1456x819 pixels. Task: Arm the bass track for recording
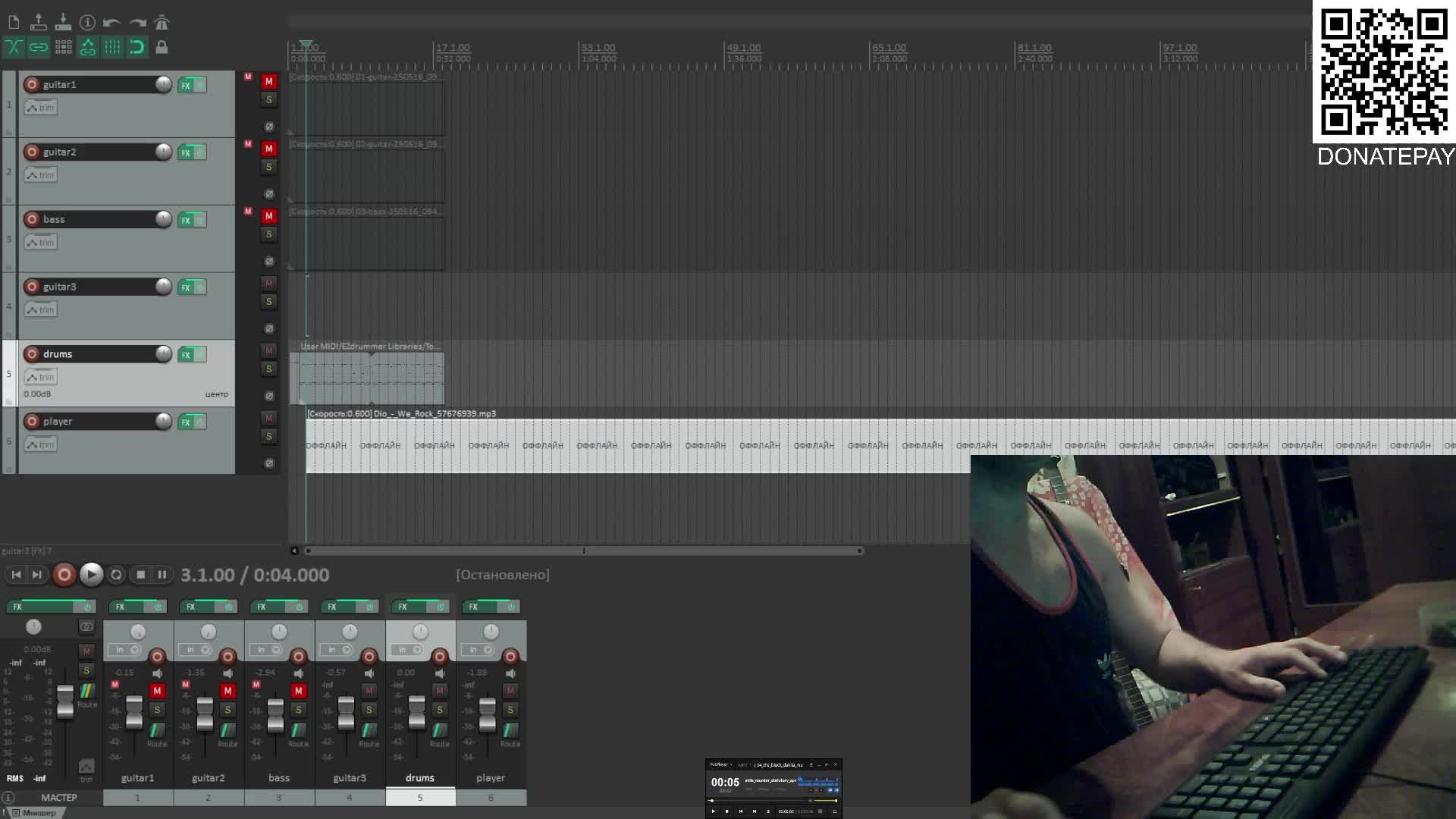point(32,219)
